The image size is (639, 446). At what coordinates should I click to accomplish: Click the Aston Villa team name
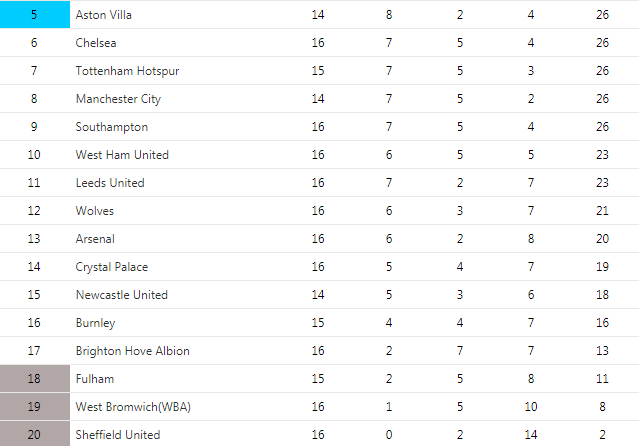point(104,15)
